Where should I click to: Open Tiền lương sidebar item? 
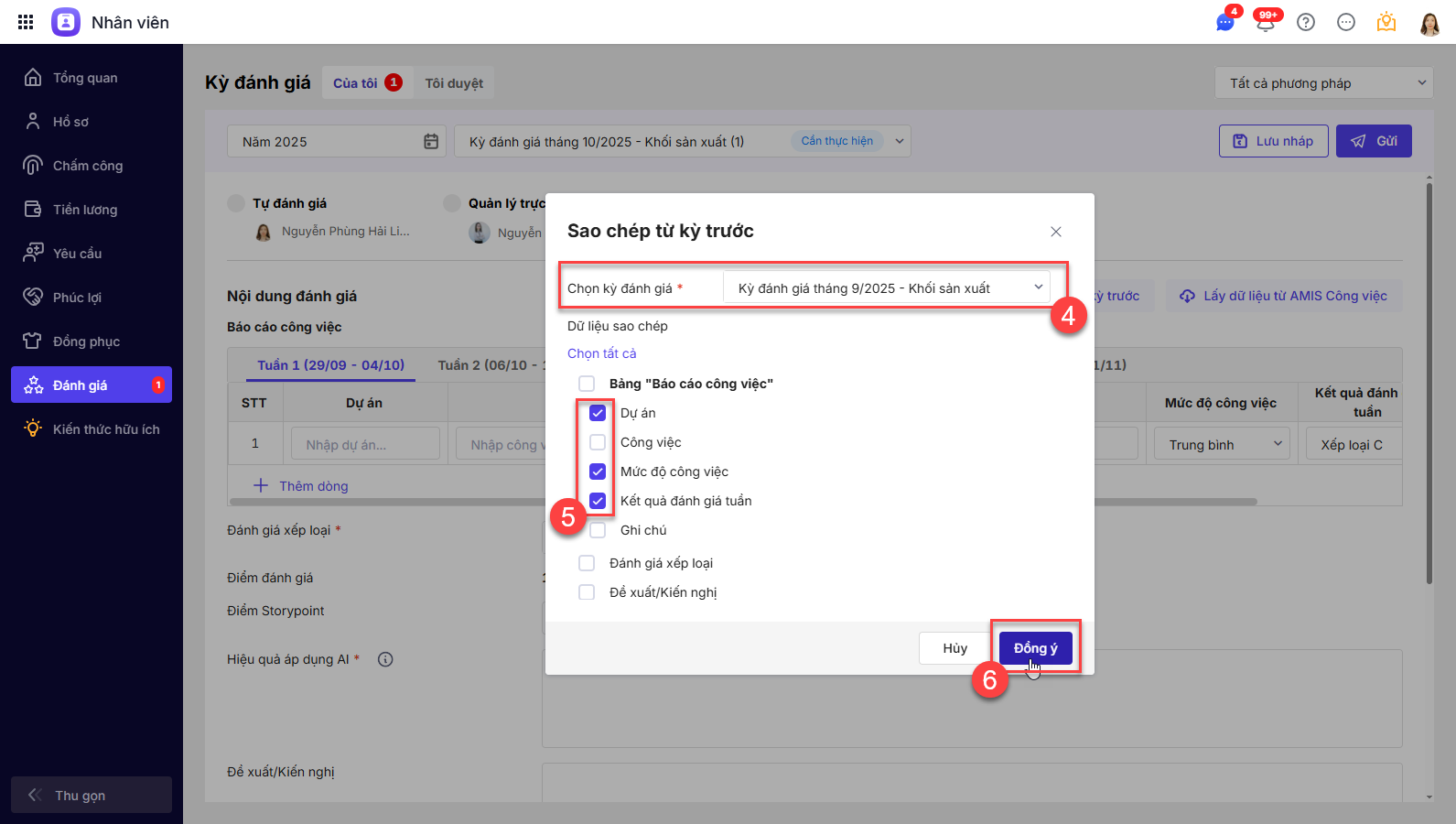pos(92,210)
